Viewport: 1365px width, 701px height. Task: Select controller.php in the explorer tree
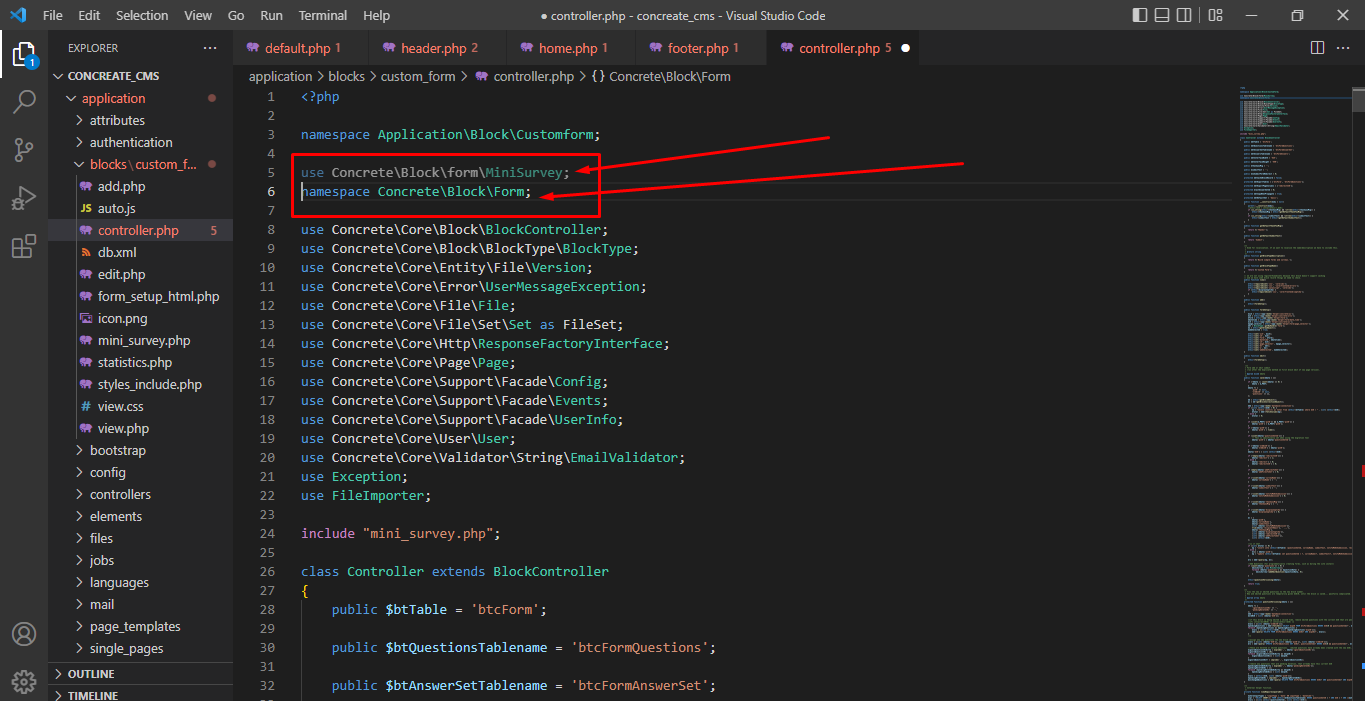click(x=141, y=230)
